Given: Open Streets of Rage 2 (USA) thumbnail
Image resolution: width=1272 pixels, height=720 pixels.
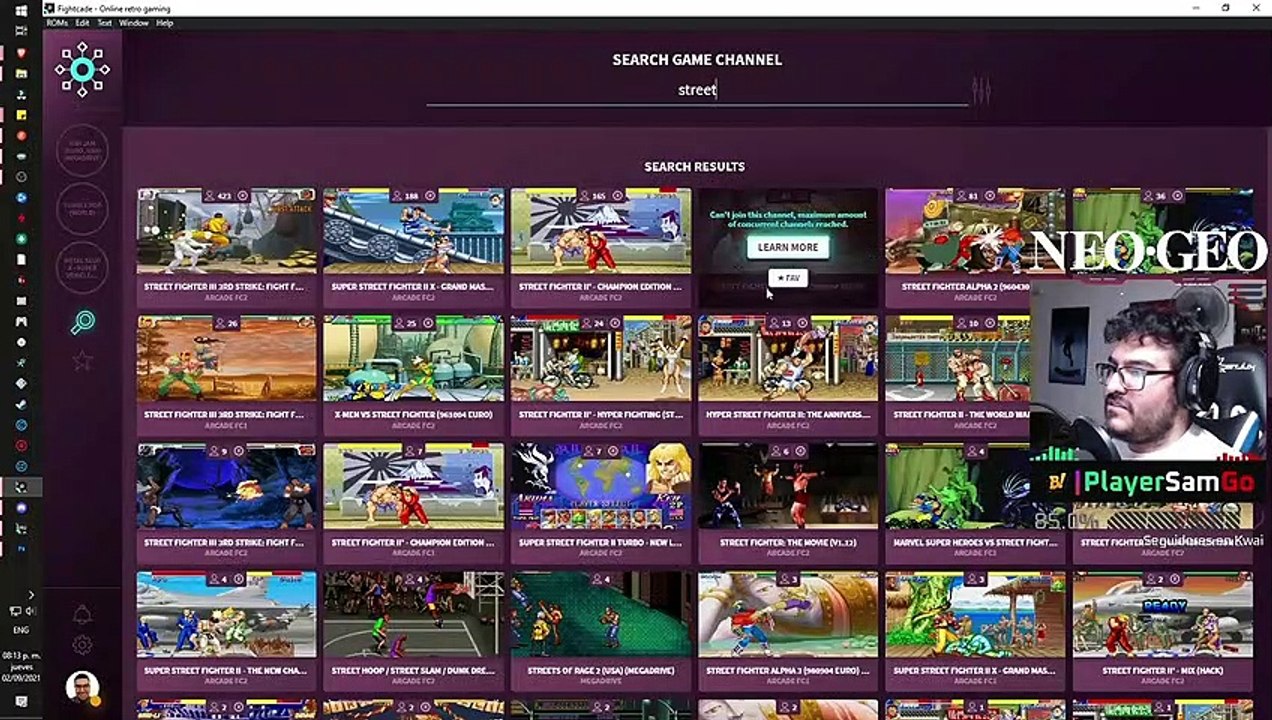Looking at the screenshot, I should (x=601, y=615).
